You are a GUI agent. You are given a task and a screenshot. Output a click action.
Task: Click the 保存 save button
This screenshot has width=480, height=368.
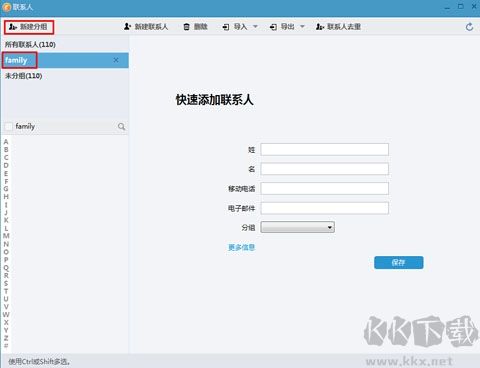(399, 262)
